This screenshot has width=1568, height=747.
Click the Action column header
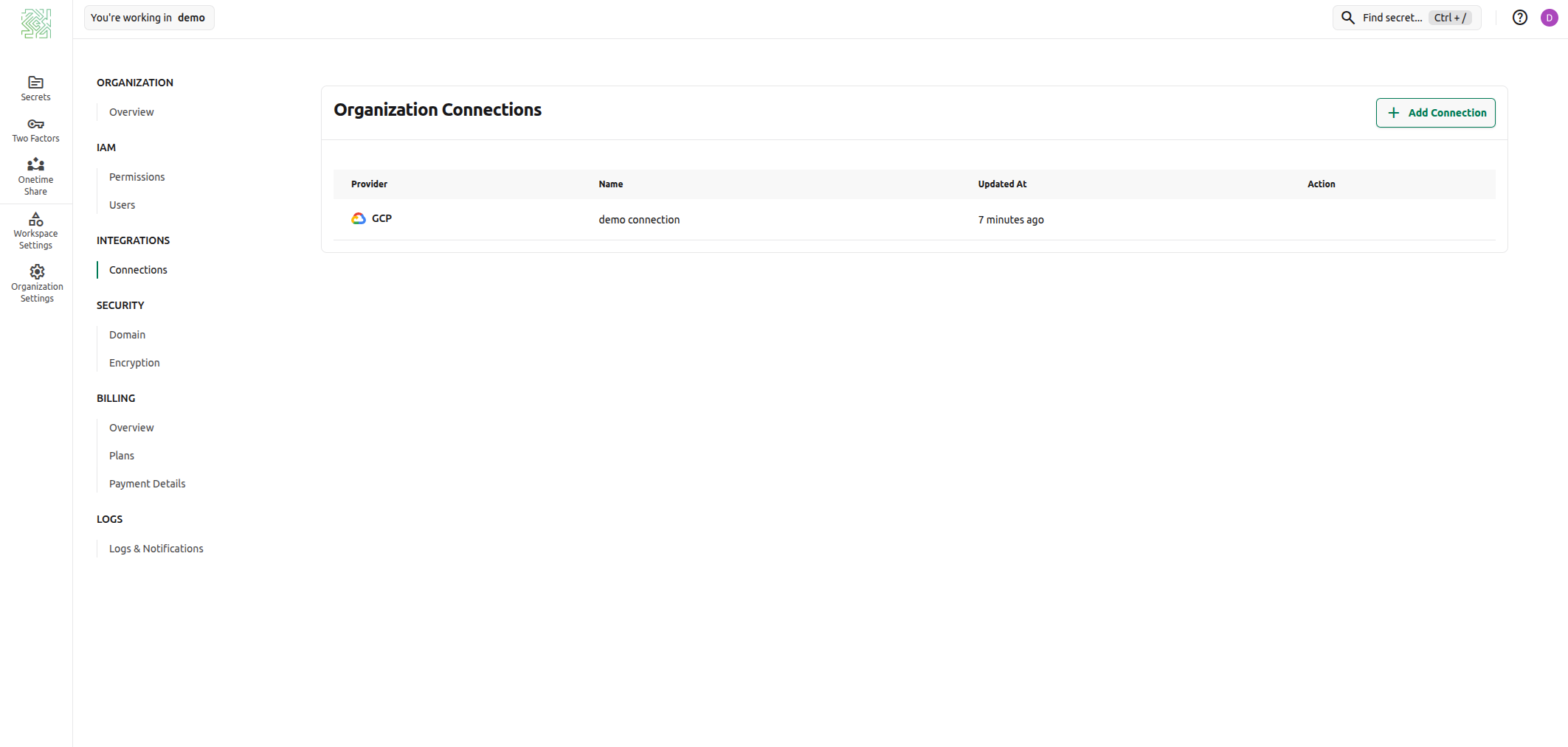click(1321, 184)
